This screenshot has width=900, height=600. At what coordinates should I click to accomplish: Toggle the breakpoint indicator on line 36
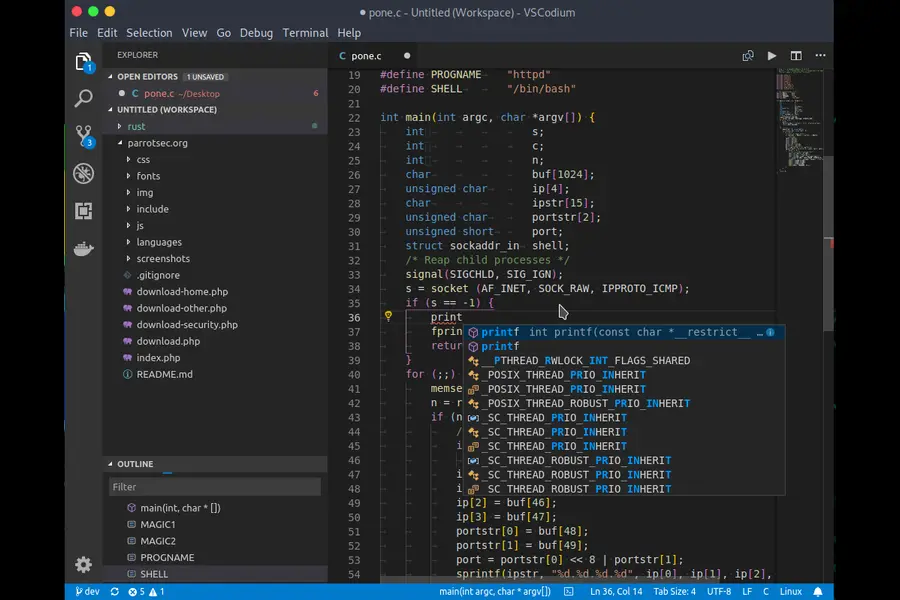coord(388,317)
